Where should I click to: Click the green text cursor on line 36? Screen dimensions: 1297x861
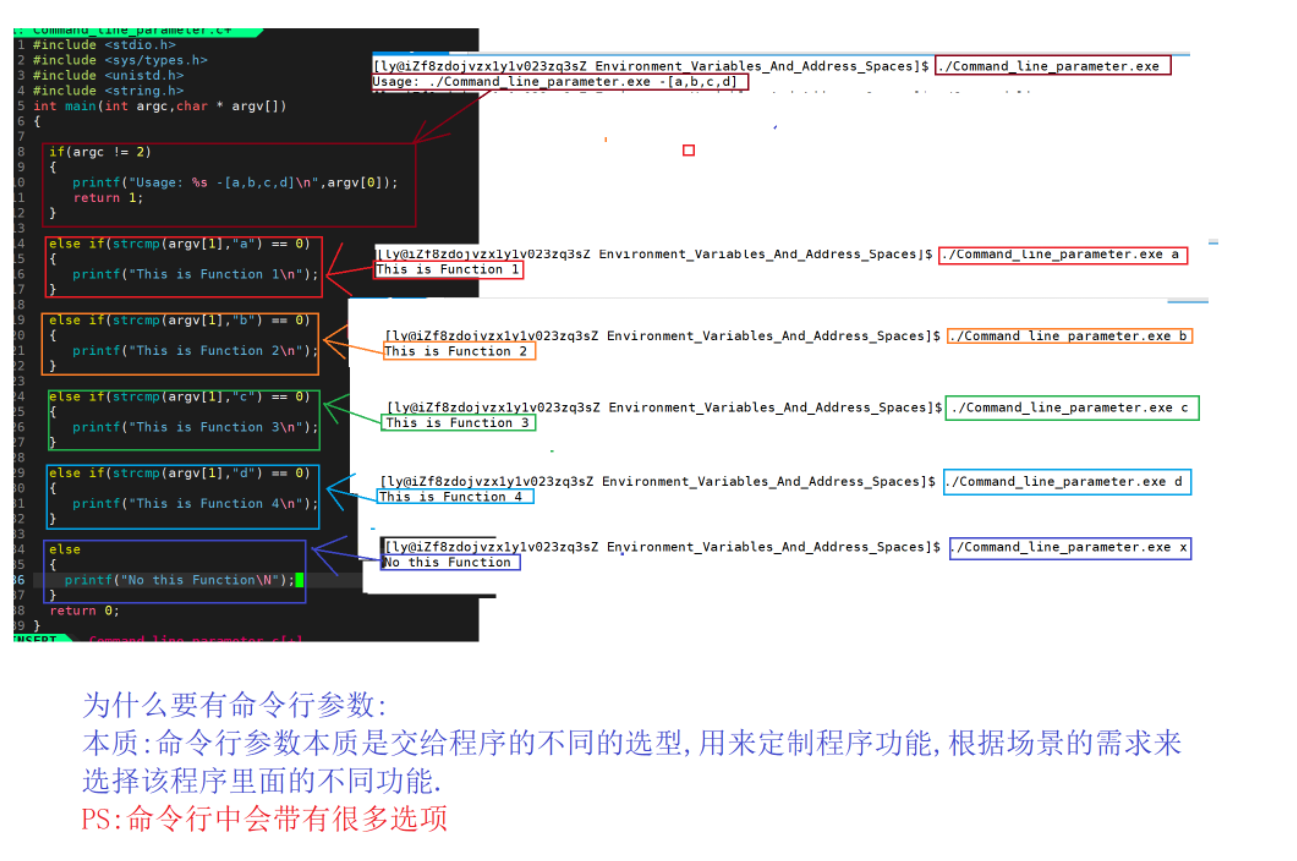[x=299, y=580]
